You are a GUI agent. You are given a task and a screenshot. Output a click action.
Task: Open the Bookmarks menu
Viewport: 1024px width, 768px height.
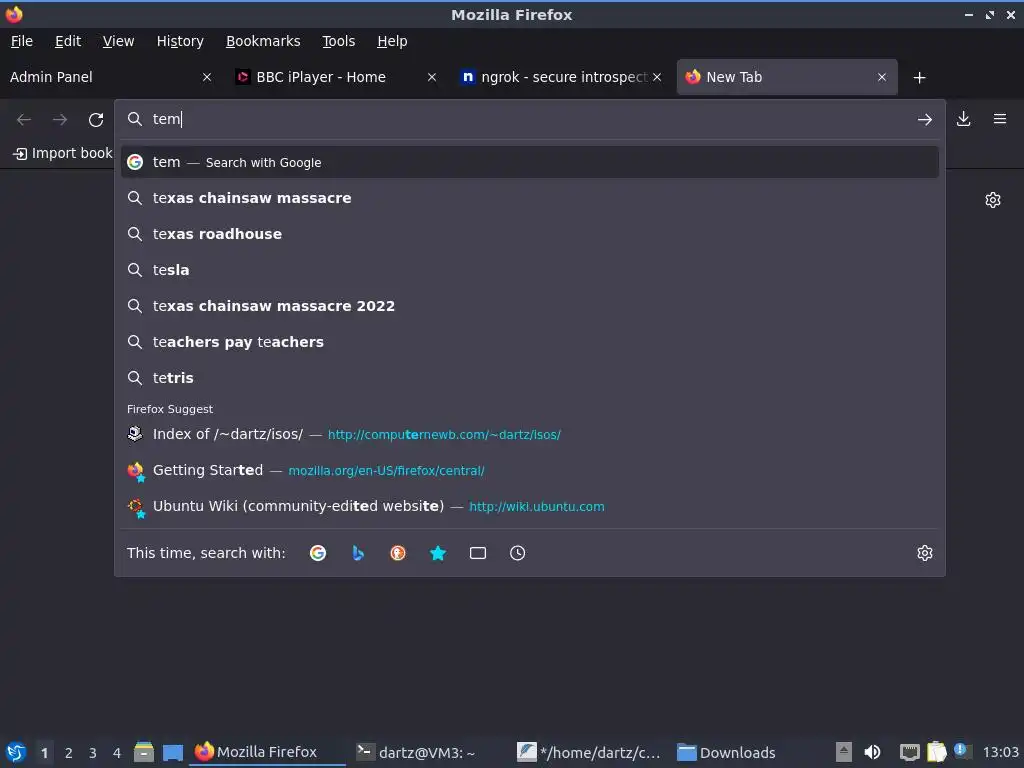[263, 41]
